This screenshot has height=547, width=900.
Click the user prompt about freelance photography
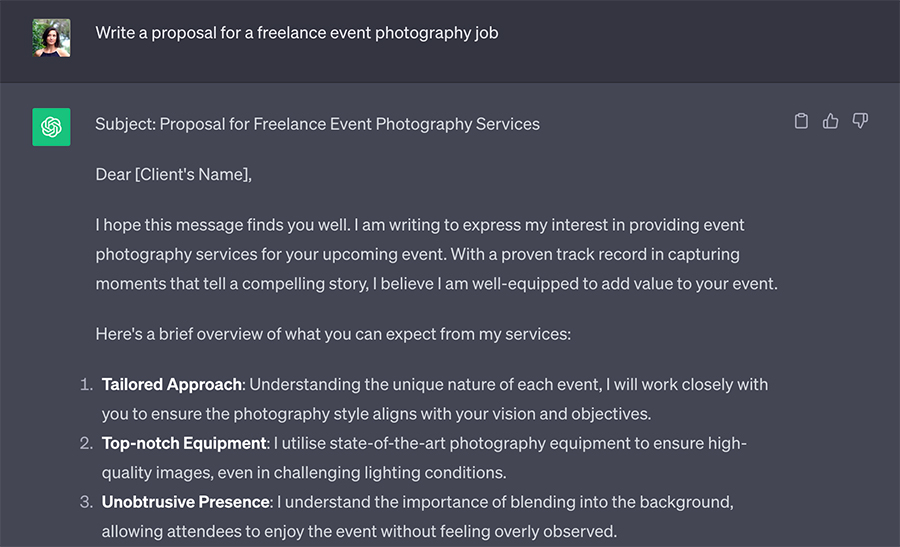297,33
